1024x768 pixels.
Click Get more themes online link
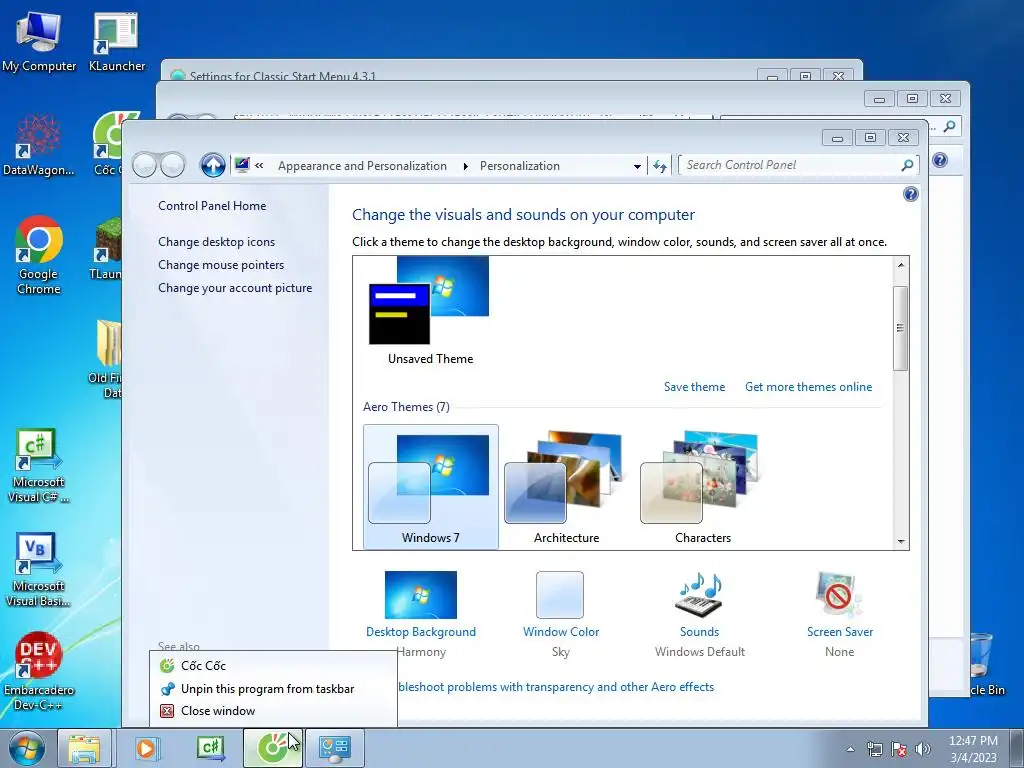pyautogui.click(x=808, y=387)
